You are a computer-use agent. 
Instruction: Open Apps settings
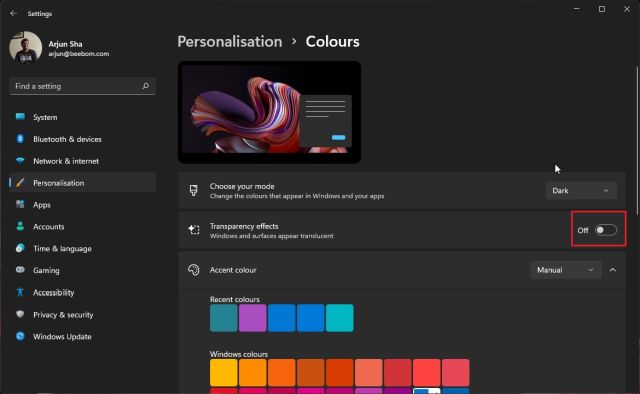(x=82, y=205)
